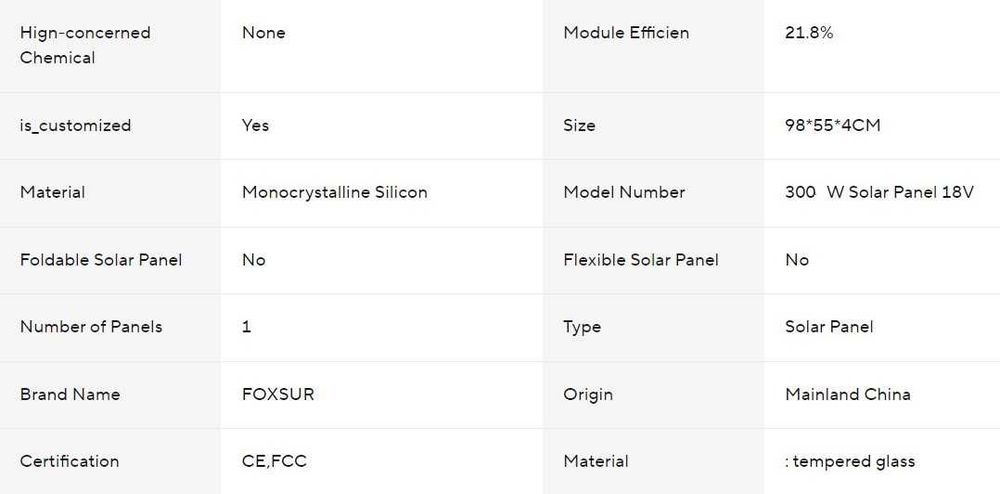This screenshot has width=1000, height=494.
Task: Click 'Monocrystalline Silicon' material value
Action: [x=334, y=193]
